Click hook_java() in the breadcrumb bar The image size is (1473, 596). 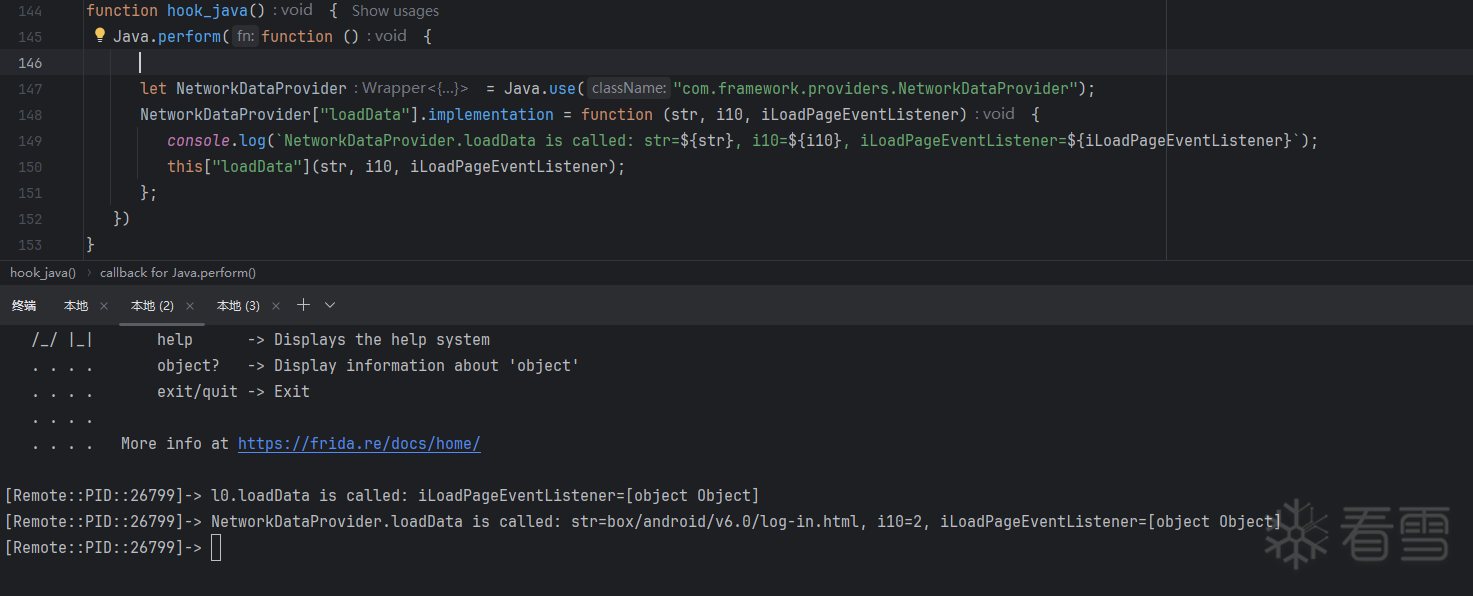(x=43, y=273)
